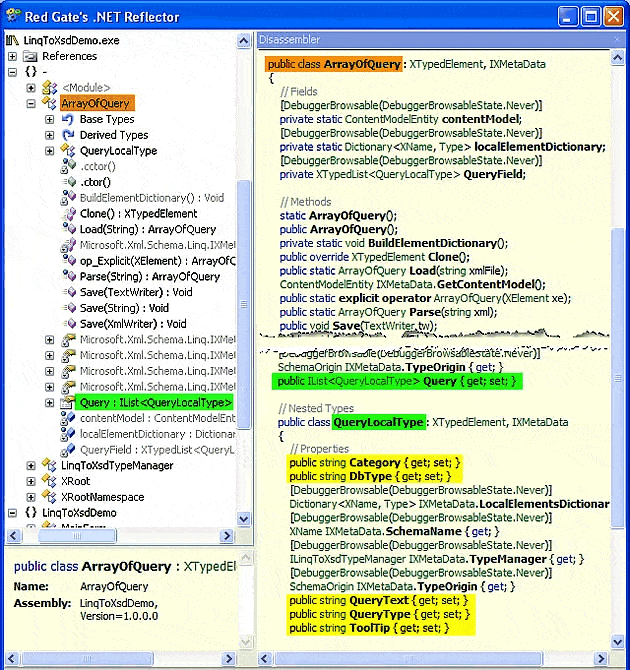Collapse the "-" namespace node

pos(12,72)
